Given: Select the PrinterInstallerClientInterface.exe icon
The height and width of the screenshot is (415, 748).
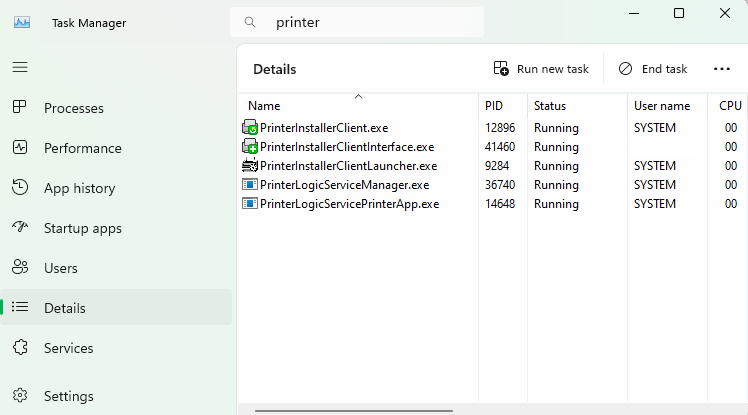Looking at the screenshot, I should [x=250, y=146].
